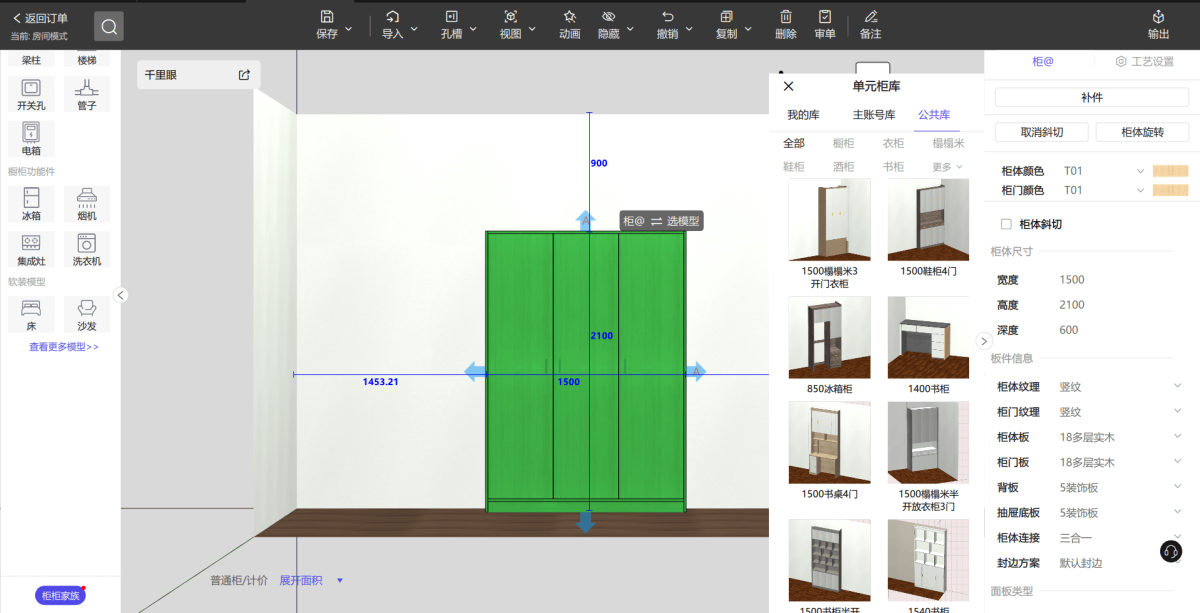Open the 柜体颜色 T01 dropdown
Screen dimensions: 1200x613
(1140, 171)
